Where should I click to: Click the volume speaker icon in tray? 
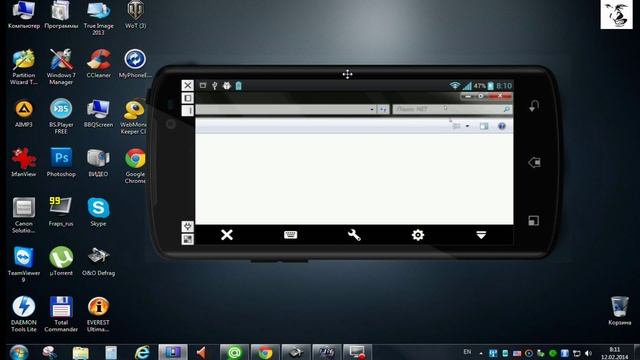pos(588,353)
